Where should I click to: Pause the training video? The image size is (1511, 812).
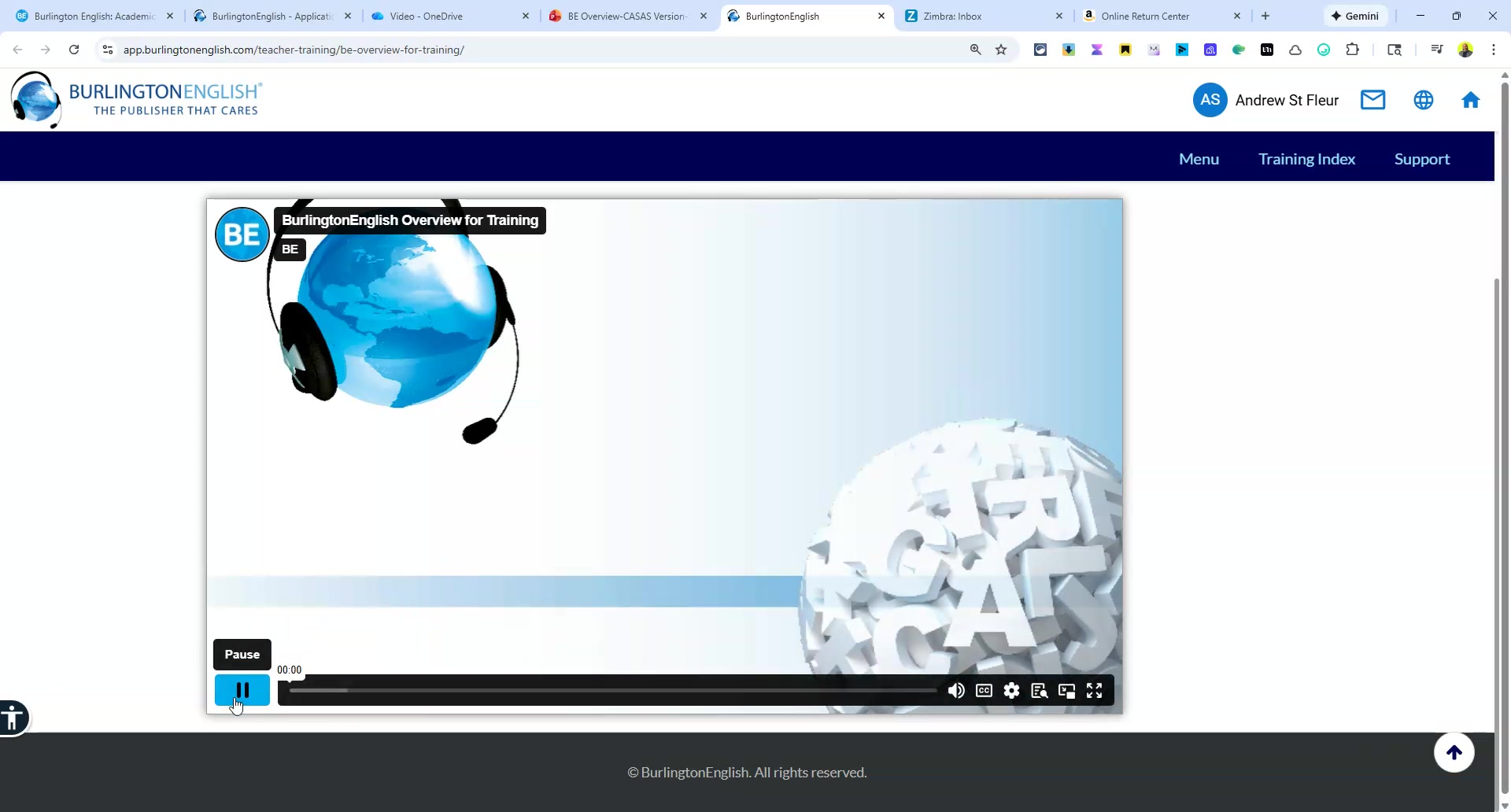coord(242,690)
